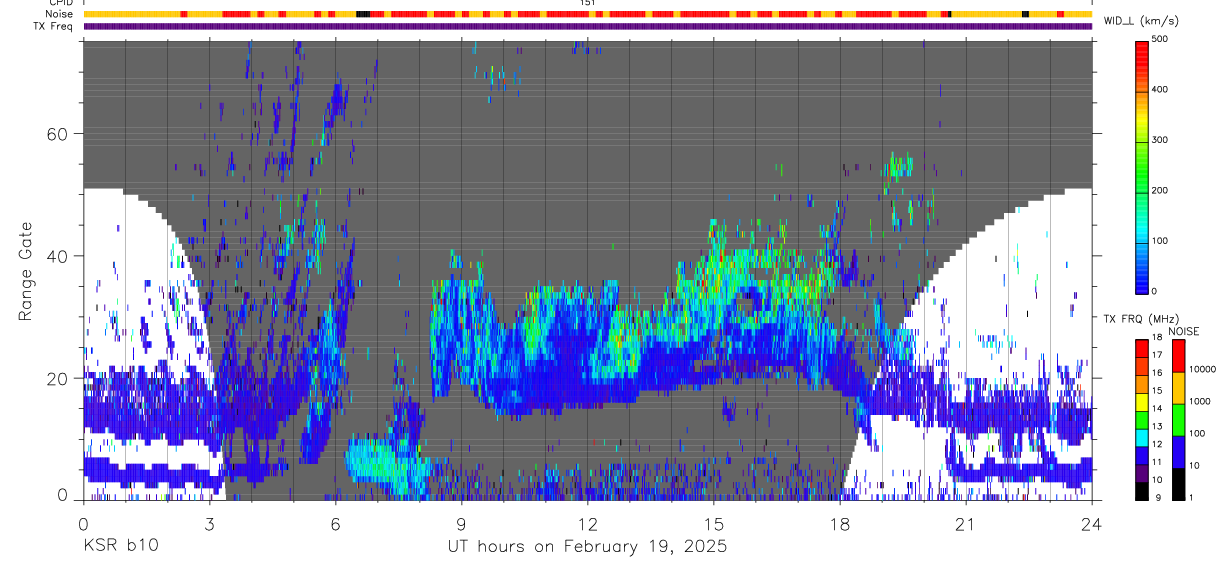Click the '6' tick label on the UT hours axis
The height and width of the screenshot is (567, 1228).
coord(335,523)
